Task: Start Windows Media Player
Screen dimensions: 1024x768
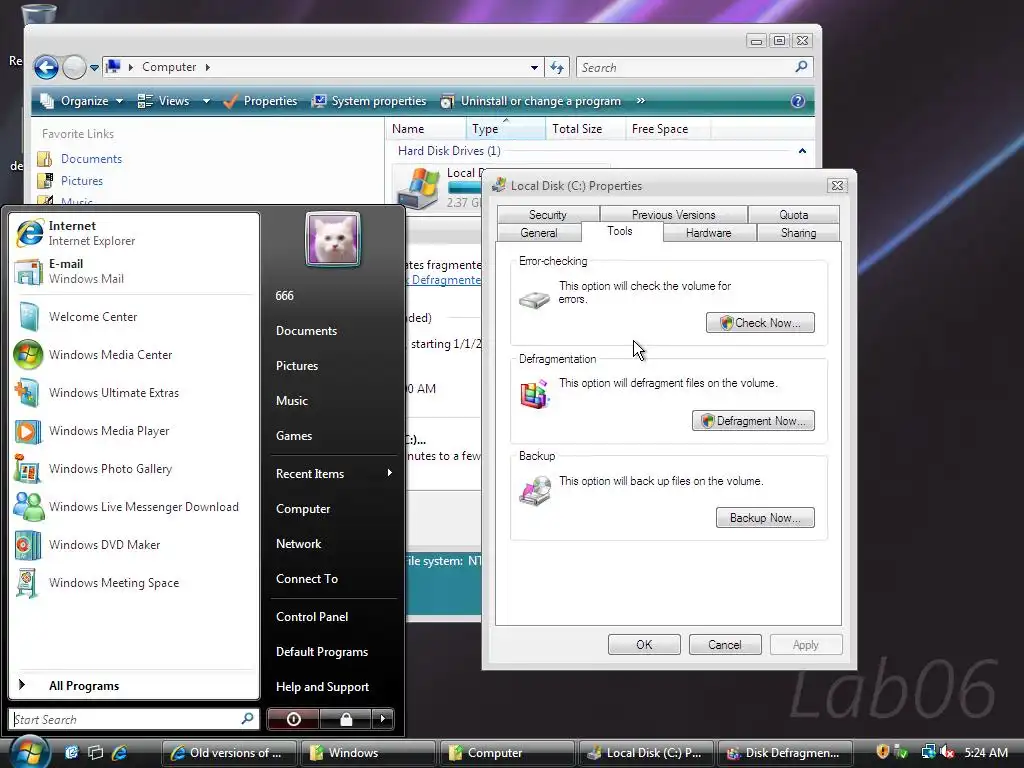Action: pos(134,431)
